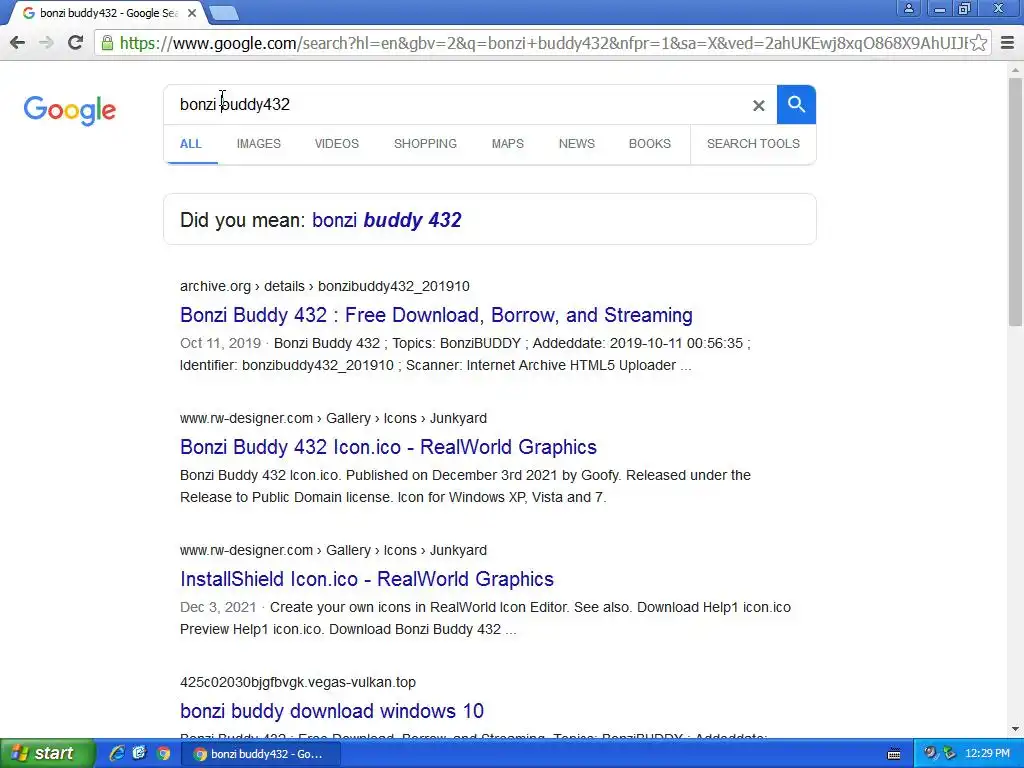
Task: Click the green padlock security icon
Action: coord(107,43)
